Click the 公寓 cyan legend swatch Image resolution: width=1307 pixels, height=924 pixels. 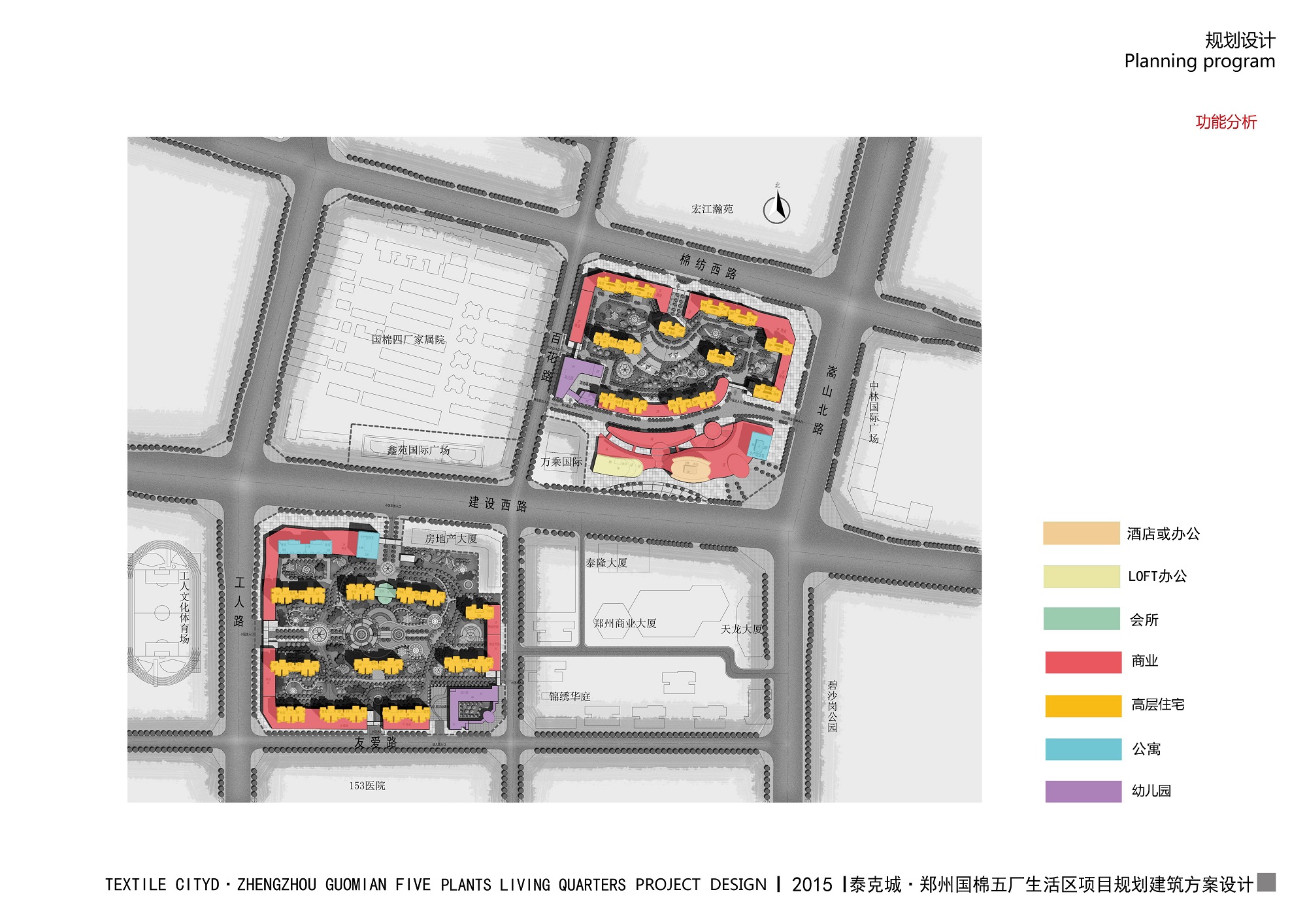coord(1082,749)
